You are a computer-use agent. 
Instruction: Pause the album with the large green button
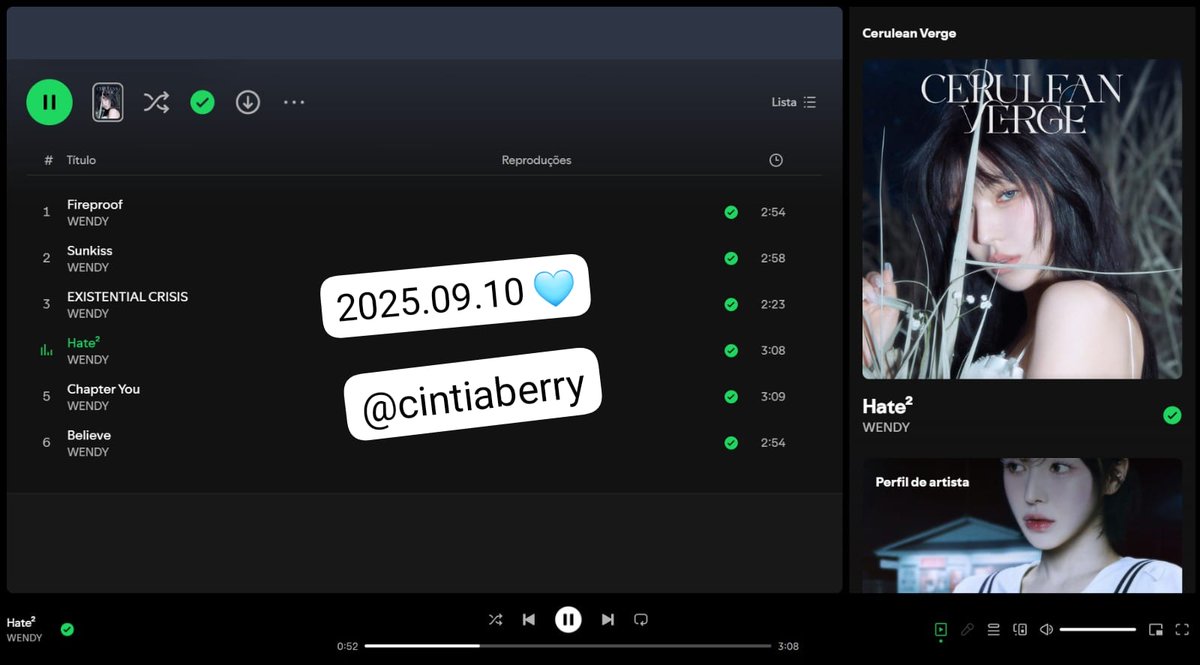point(49,102)
